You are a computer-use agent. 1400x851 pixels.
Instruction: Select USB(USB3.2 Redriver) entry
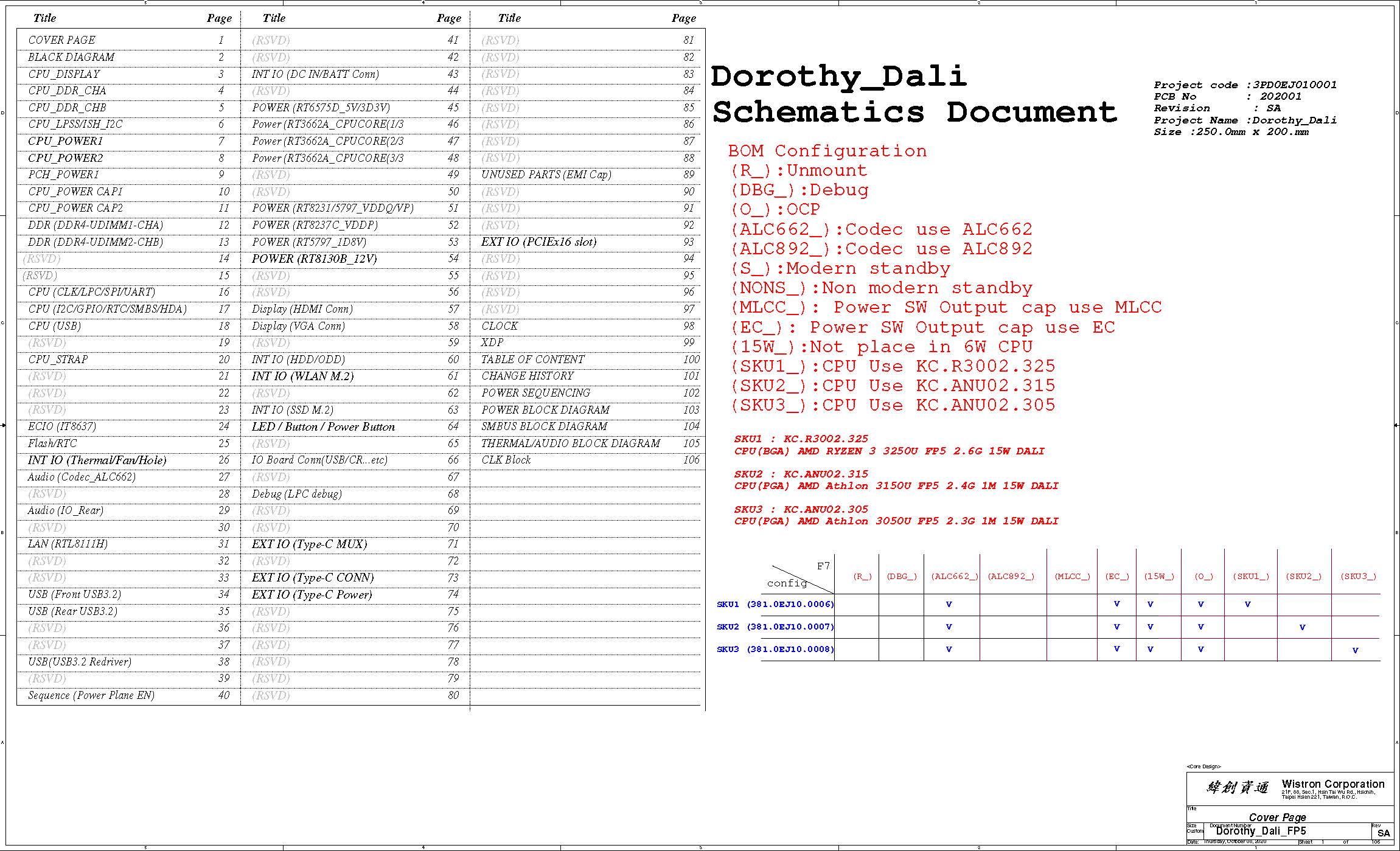(80, 662)
